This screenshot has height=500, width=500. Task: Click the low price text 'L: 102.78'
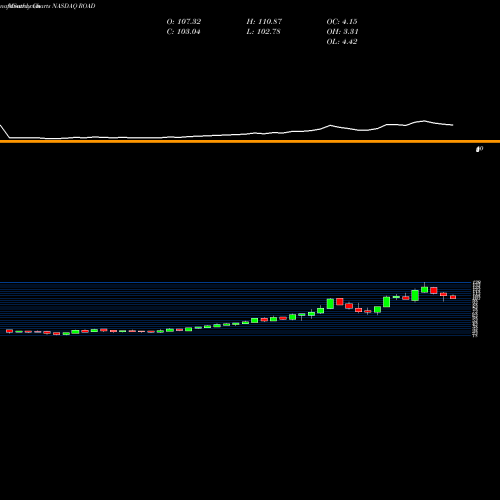pos(263,32)
